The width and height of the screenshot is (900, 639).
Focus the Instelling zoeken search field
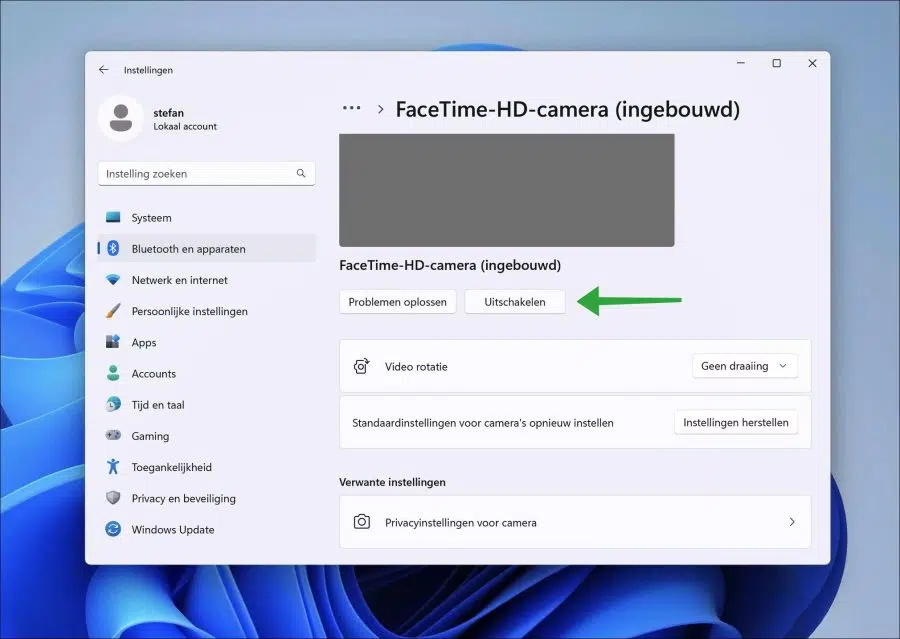pos(207,173)
